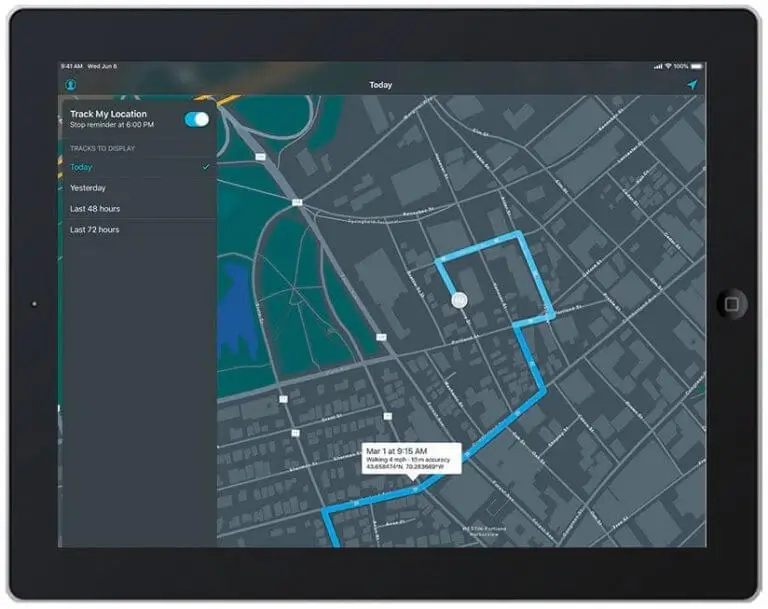The width and height of the screenshot is (768, 609).
Task: Tap the Mar 1 at 9:15 AM callout
Action: 411,459
